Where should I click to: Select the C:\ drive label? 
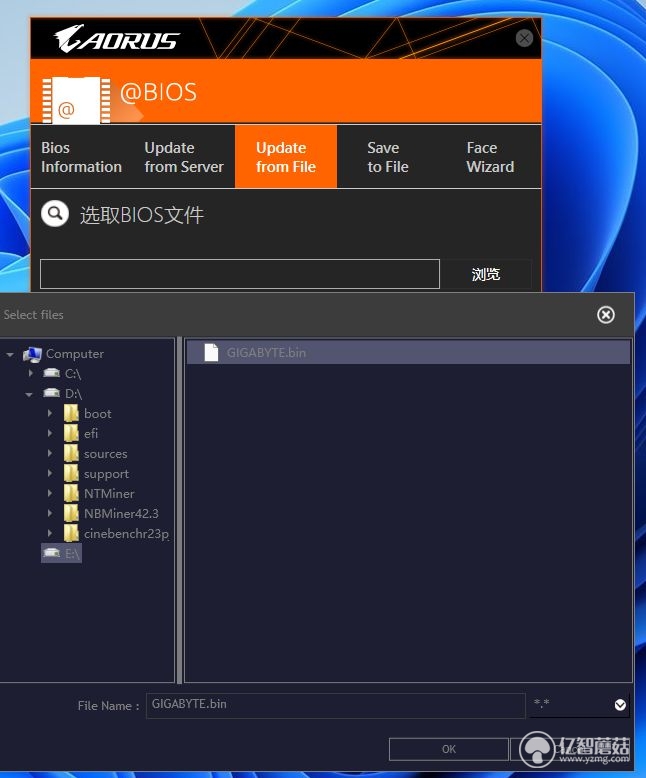tap(73, 374)
